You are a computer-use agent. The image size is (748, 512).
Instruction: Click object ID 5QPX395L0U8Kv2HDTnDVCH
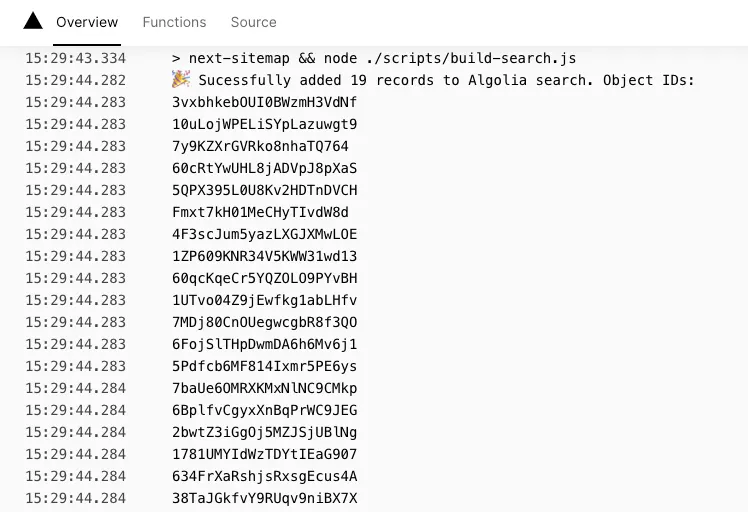click(x=264, y=190)
